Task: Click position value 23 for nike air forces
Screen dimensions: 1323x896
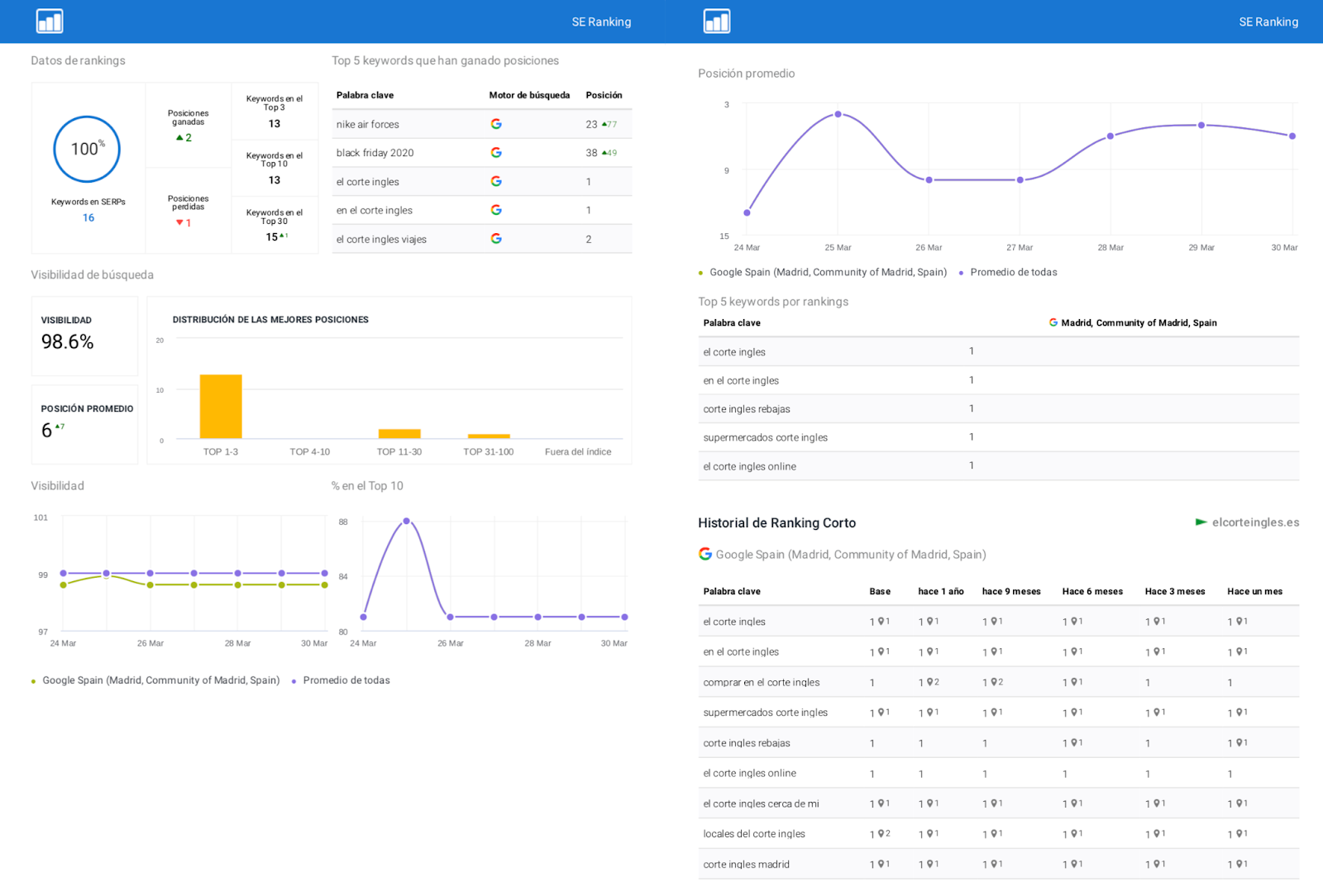Action: pos(591,125)
